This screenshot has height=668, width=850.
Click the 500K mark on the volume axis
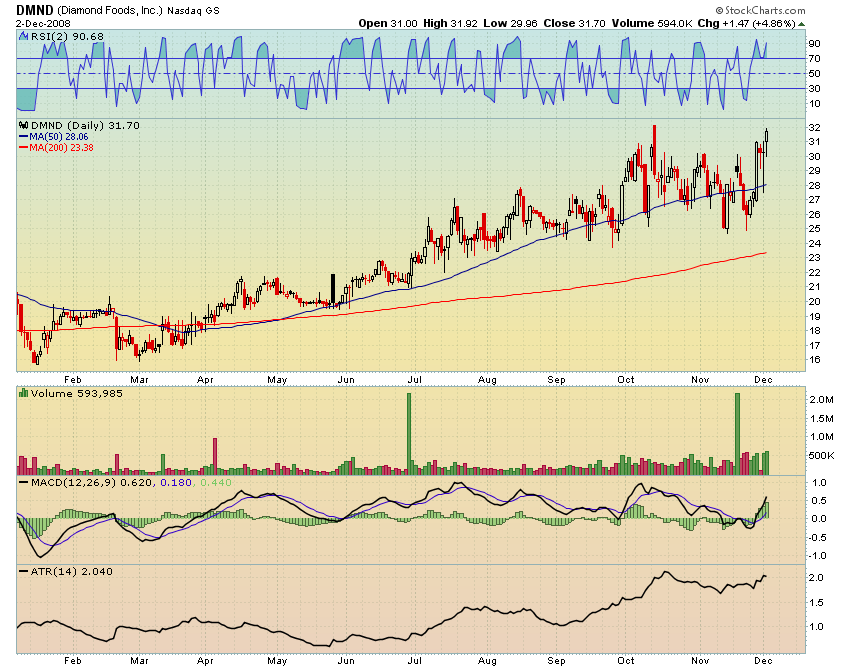click(821, 455)
